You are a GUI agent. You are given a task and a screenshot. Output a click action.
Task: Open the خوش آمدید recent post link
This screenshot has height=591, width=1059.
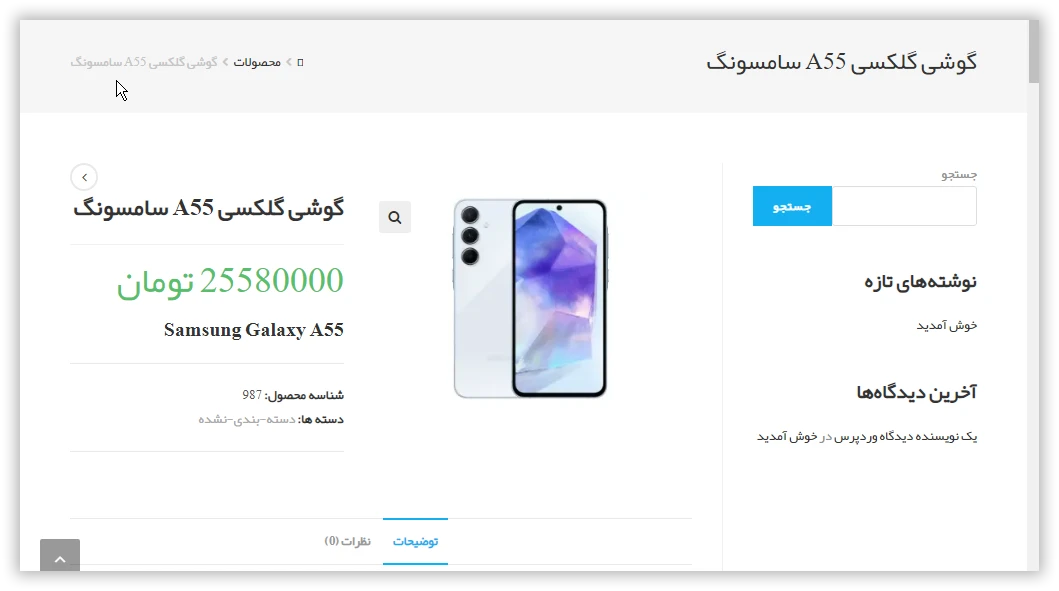946,326
